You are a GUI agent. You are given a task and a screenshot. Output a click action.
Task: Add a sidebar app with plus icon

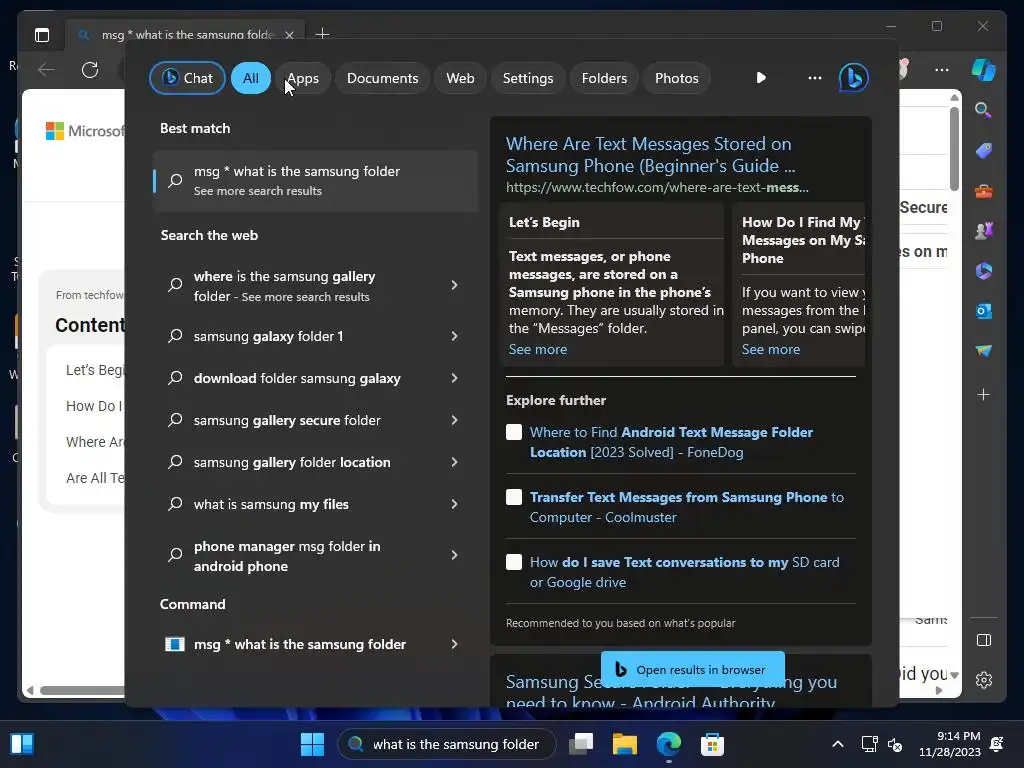coord(984,394)
